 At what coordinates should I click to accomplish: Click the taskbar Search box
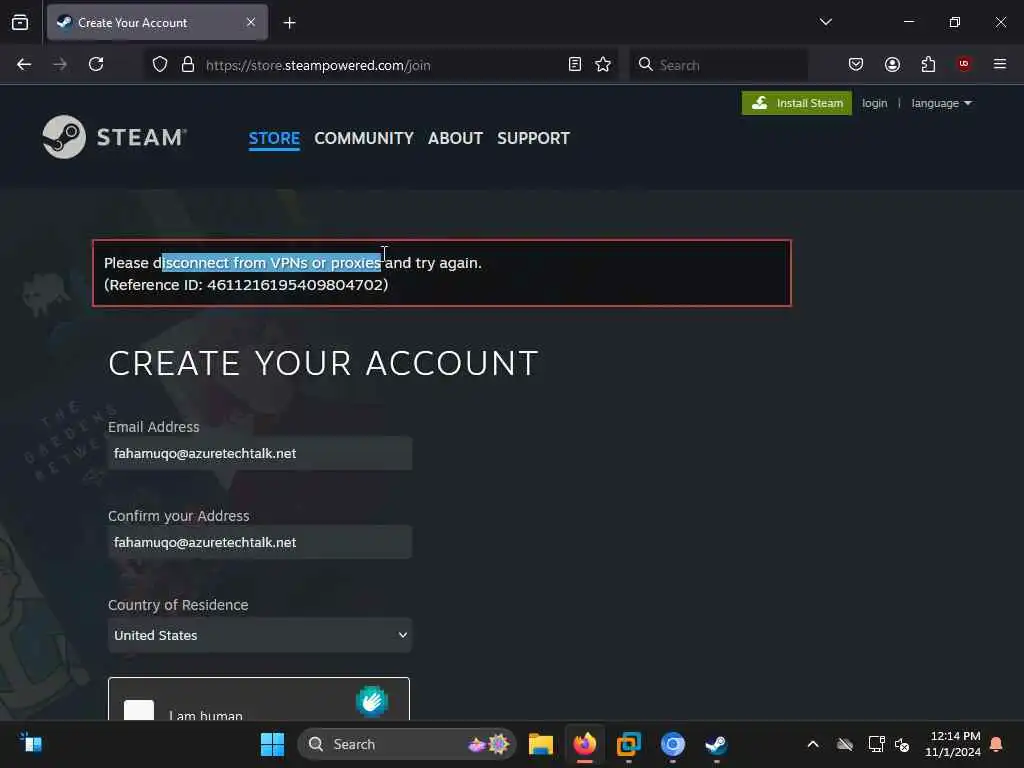(x=407, y=744)
